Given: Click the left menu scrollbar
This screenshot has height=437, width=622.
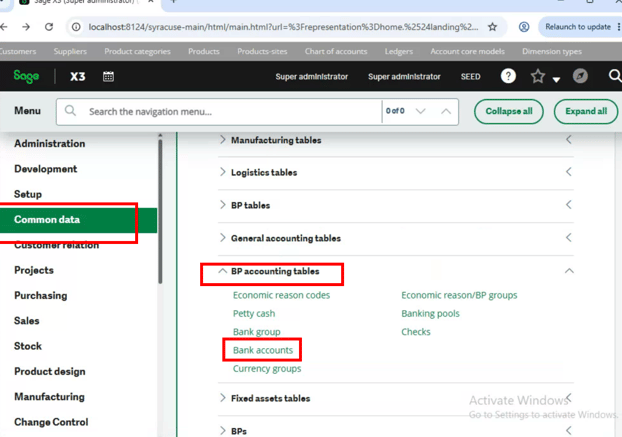Looking at the screenshot, I should [160, 210].
